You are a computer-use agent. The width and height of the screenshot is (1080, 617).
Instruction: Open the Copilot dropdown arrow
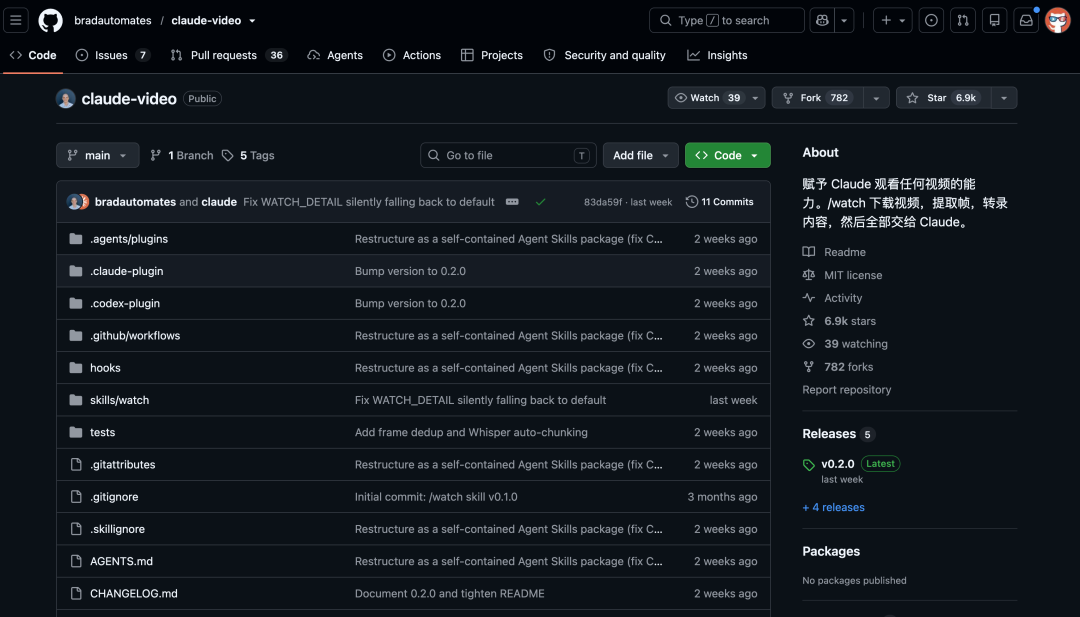pos(844,21)
